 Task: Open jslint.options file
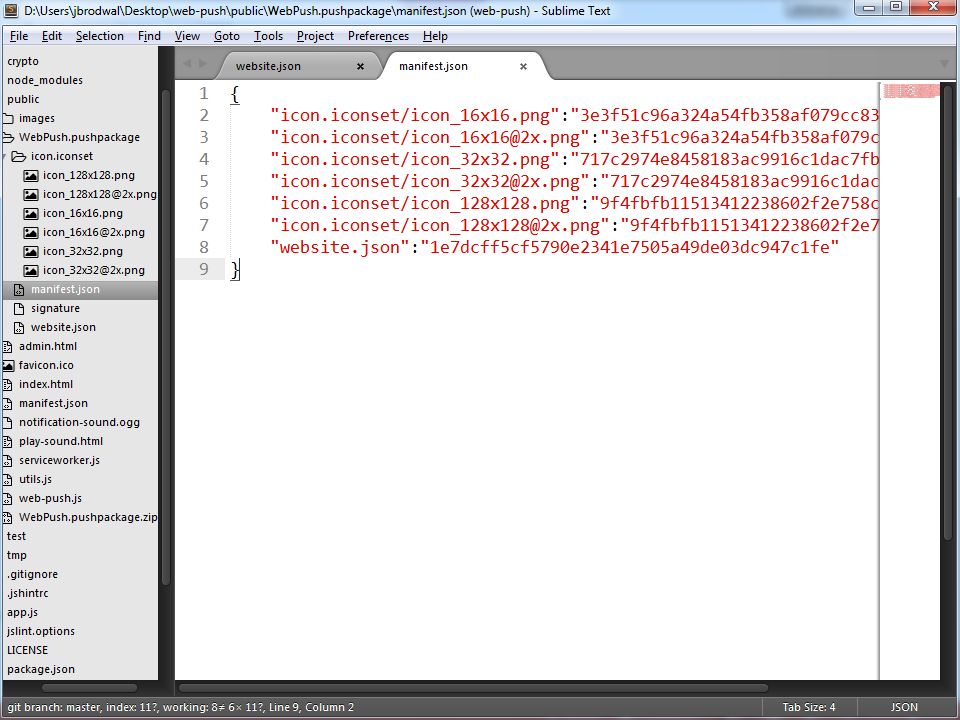tap(41, 631)
